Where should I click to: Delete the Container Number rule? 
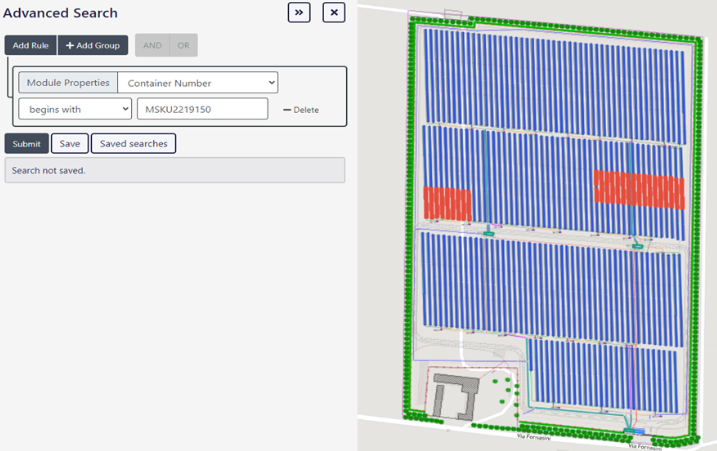[301, 110]
